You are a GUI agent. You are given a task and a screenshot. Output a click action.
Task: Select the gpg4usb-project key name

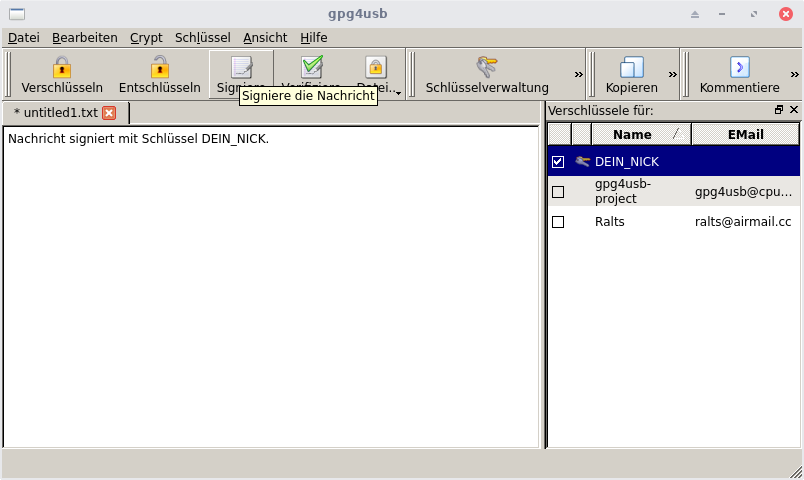pyautogui.click(x=623, y=191)
